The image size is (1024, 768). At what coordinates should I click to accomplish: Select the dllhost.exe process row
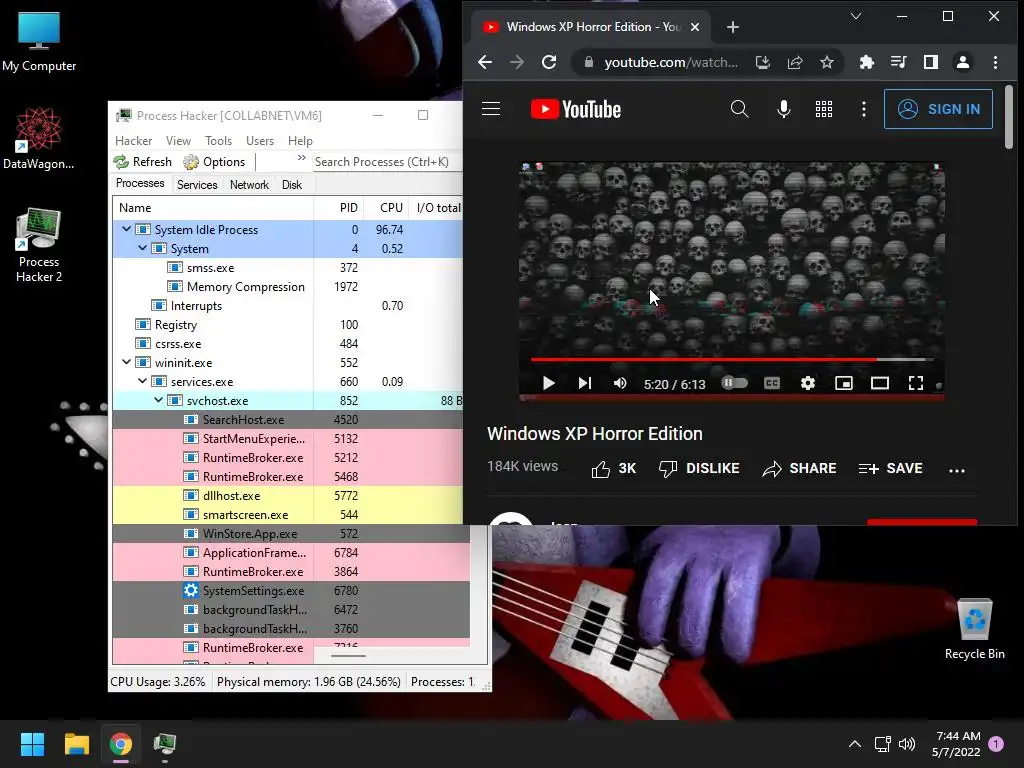click(287, 496)
